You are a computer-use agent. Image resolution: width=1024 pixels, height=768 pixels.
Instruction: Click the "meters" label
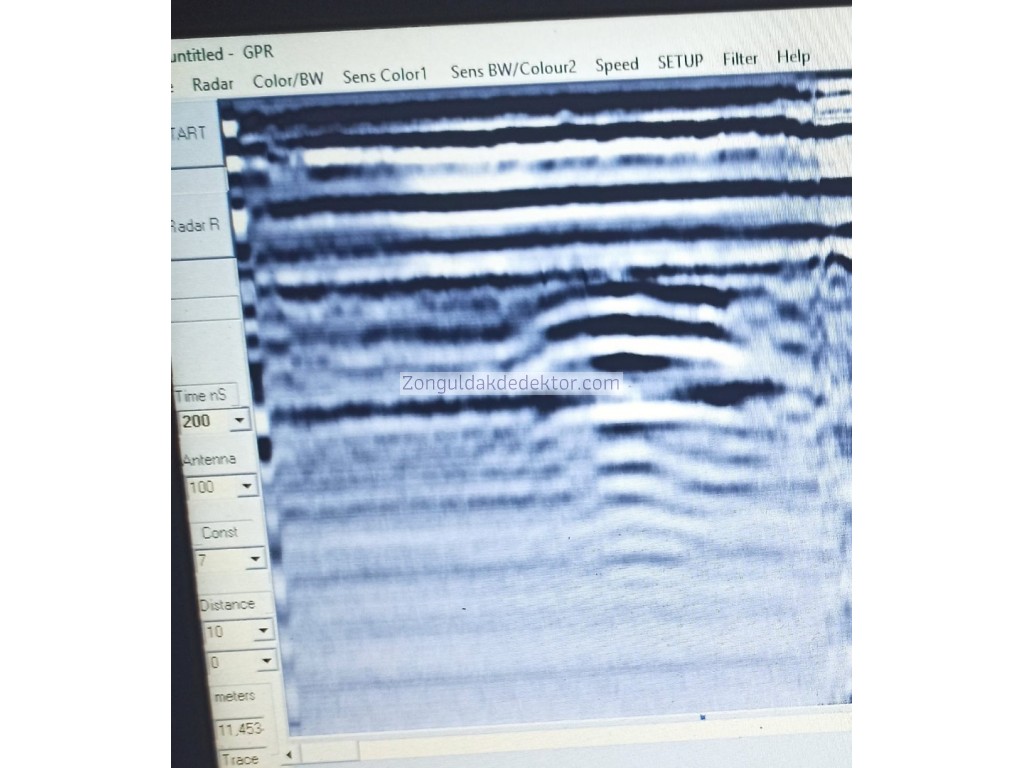234,696
